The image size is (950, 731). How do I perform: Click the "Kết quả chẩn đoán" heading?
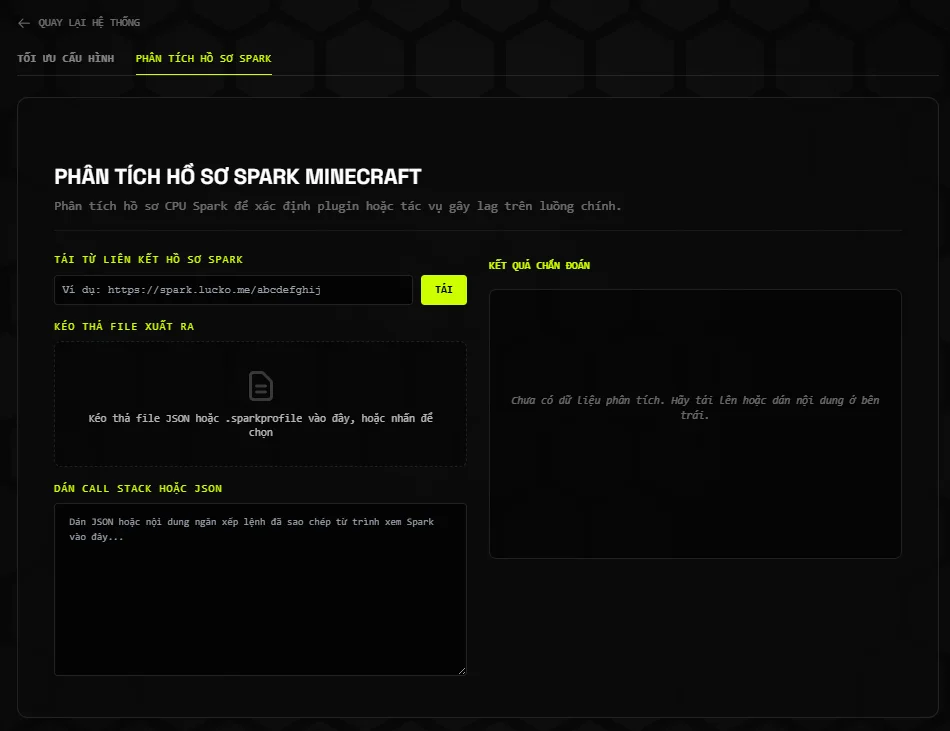point(539,265)
